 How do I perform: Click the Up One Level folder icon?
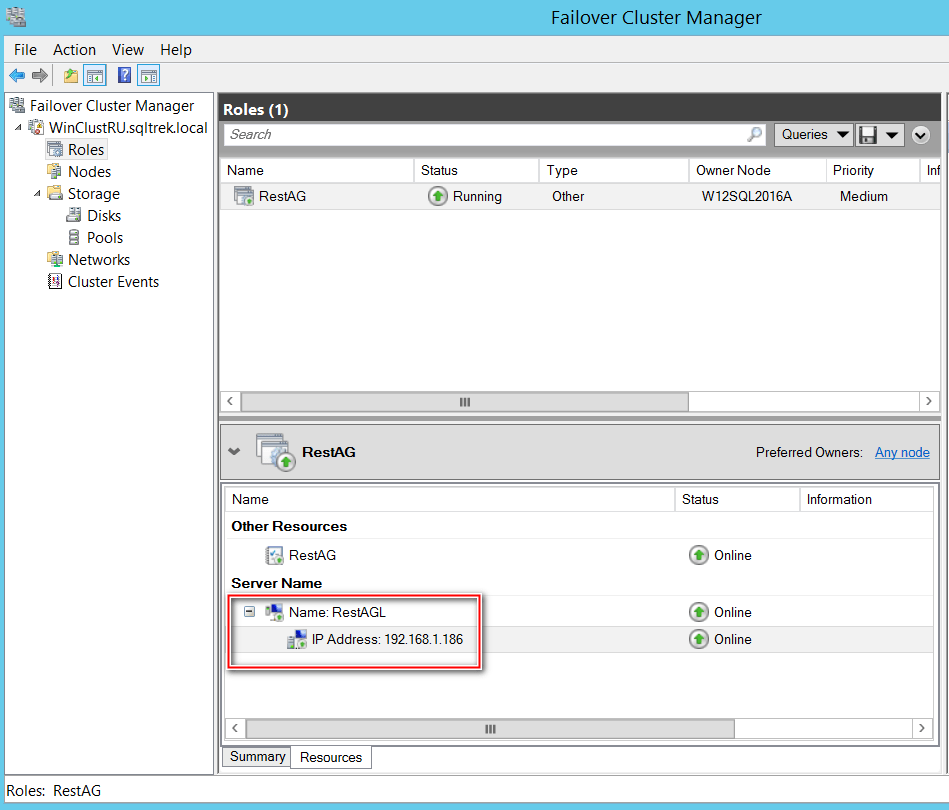(x=70, y=76)
